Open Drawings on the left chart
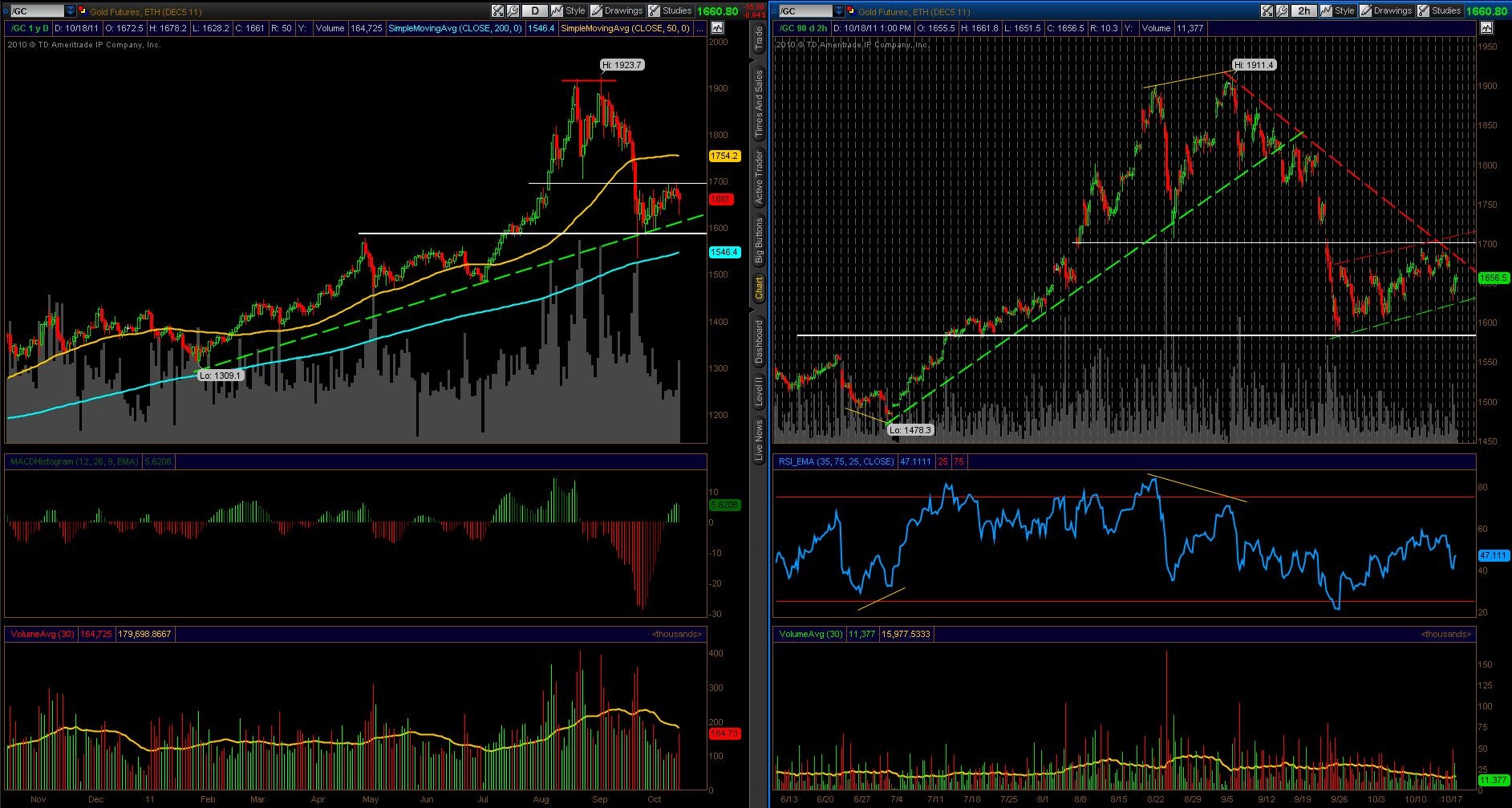Viewport: 1512px width, 808px height. [617, 11]
